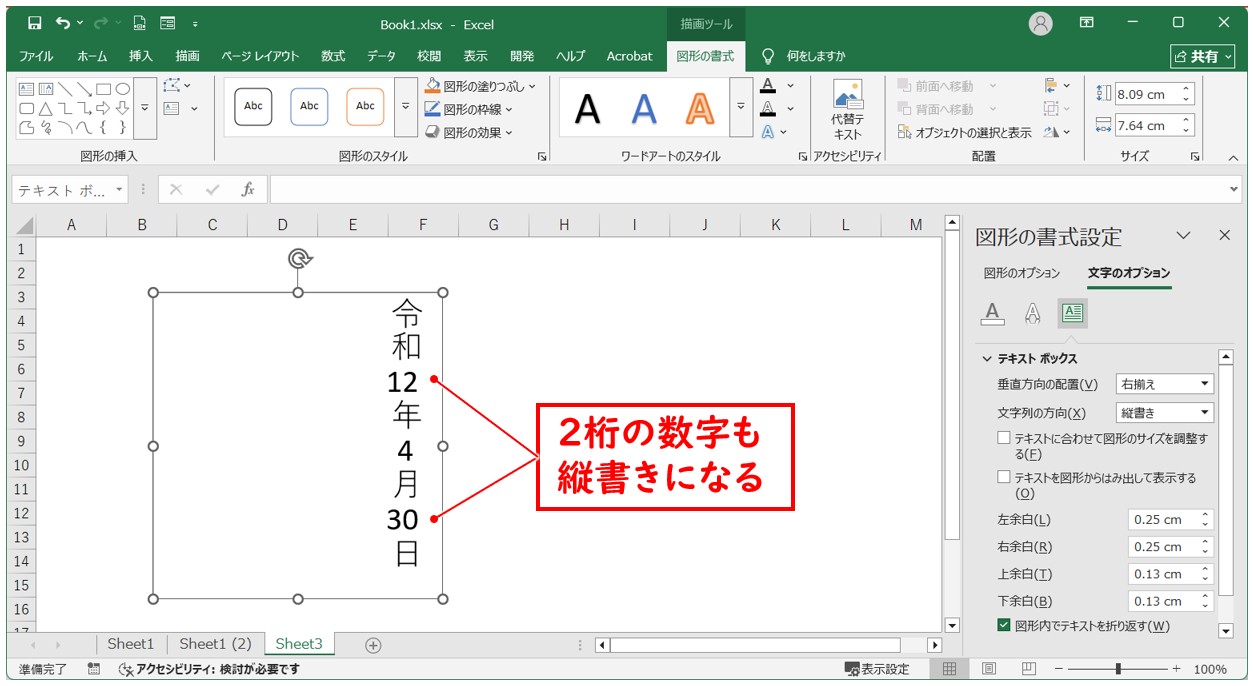The width and height of the screenshot is (1253, 686).
Task: Open 文字列の方向 dropdown showing 縦書き
Action: click(x=1165, y=412)
